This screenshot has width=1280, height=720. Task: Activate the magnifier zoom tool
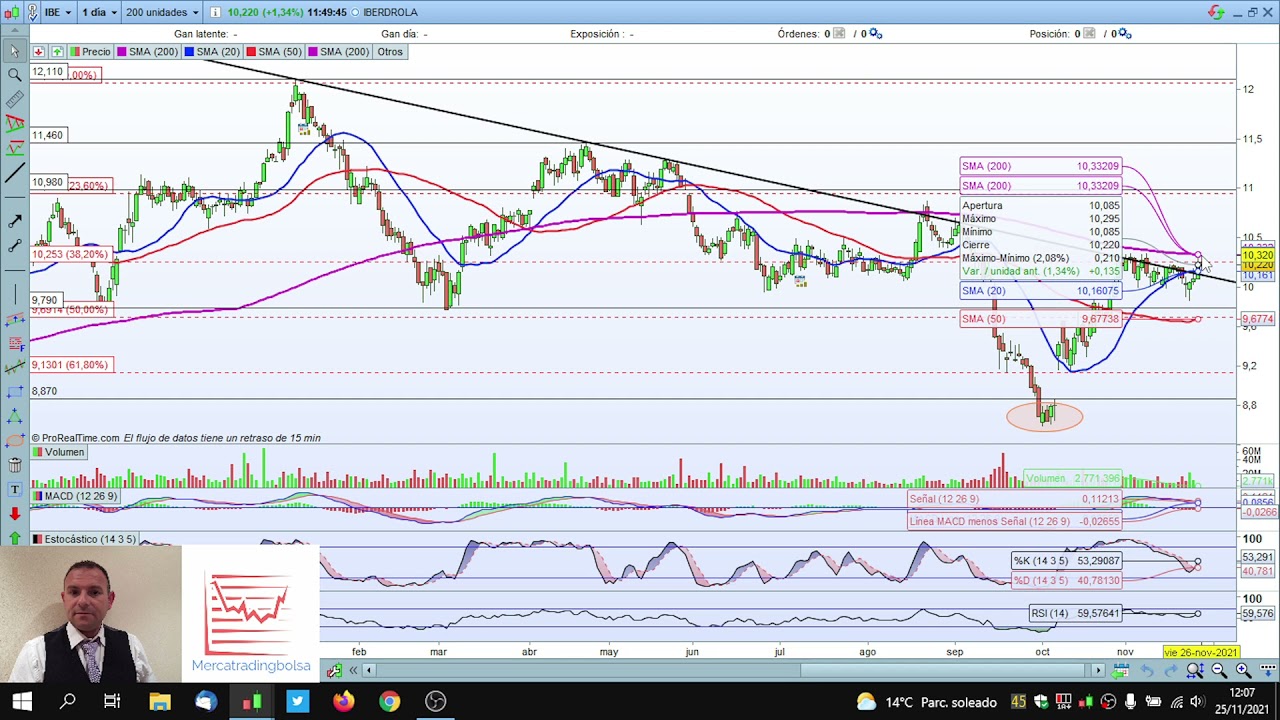(14, 75)
